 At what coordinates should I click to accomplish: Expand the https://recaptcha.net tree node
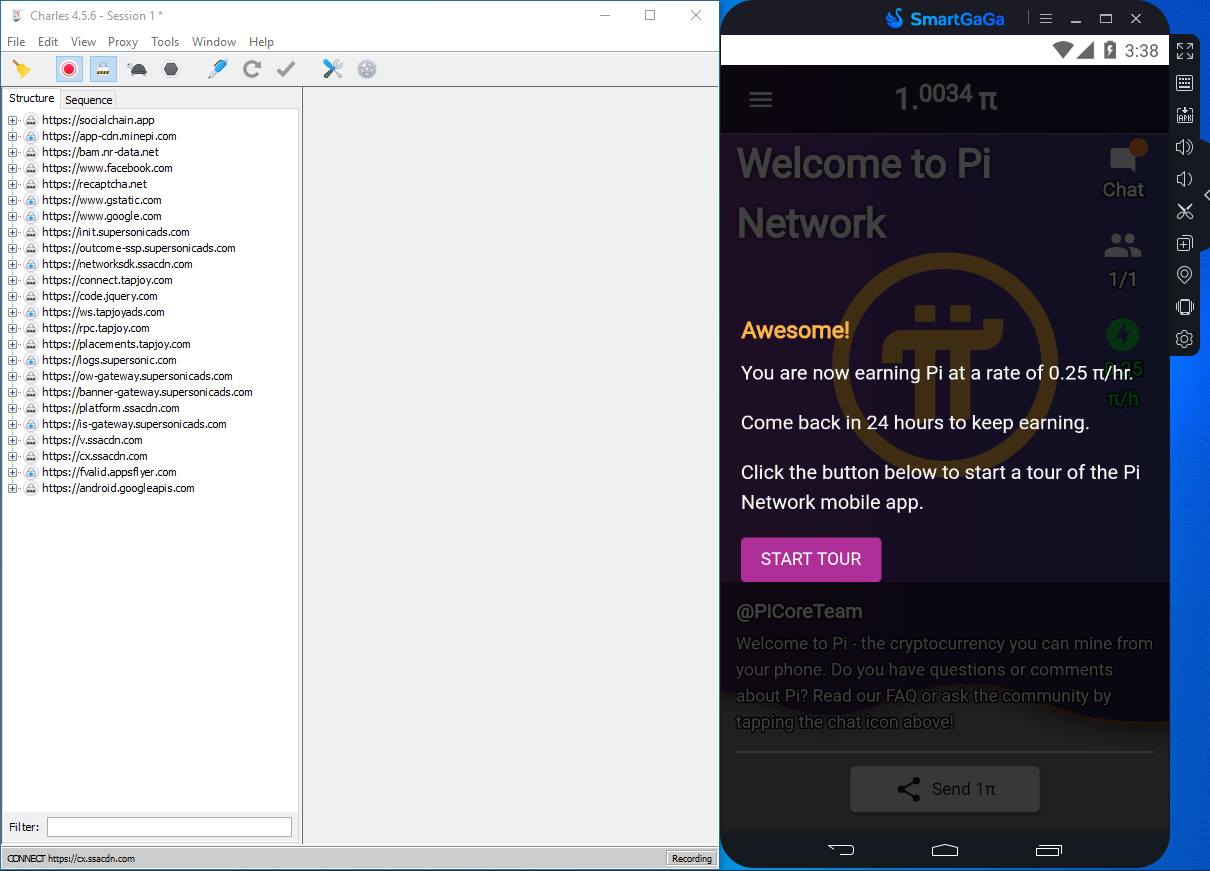point(13,184)
